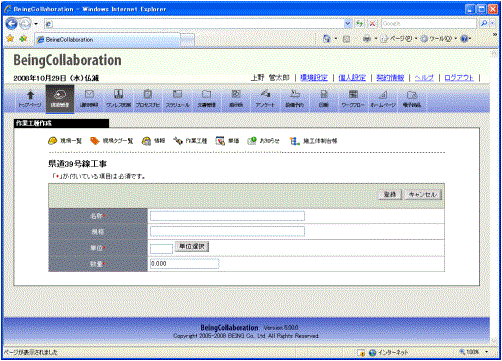The height and width of the screenshot is (361, 502).
Task: Open the アンケート navigation icon
Action: 265,99
